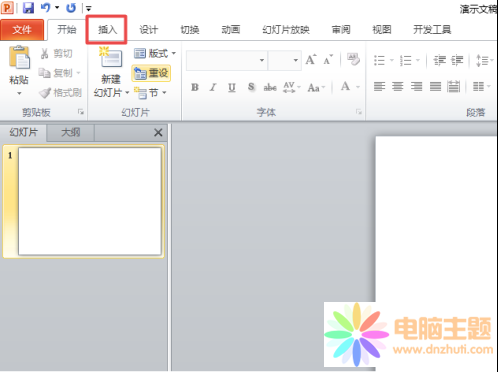Open the 版式 (Layout) dropdown
This screenshot has height=372, width=498.
[155, 53]
